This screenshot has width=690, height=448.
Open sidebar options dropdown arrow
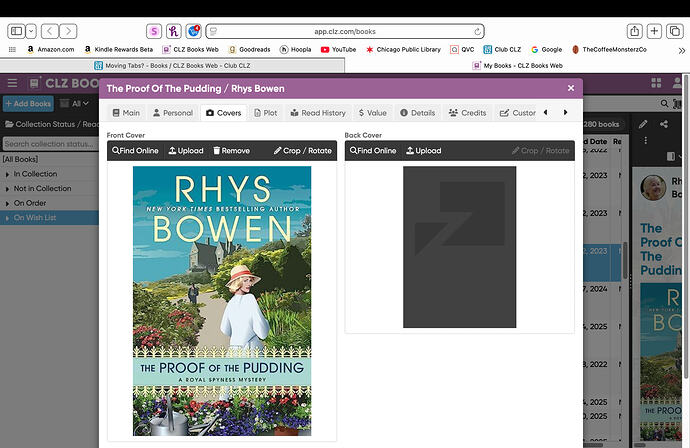[x=31, y=31]
